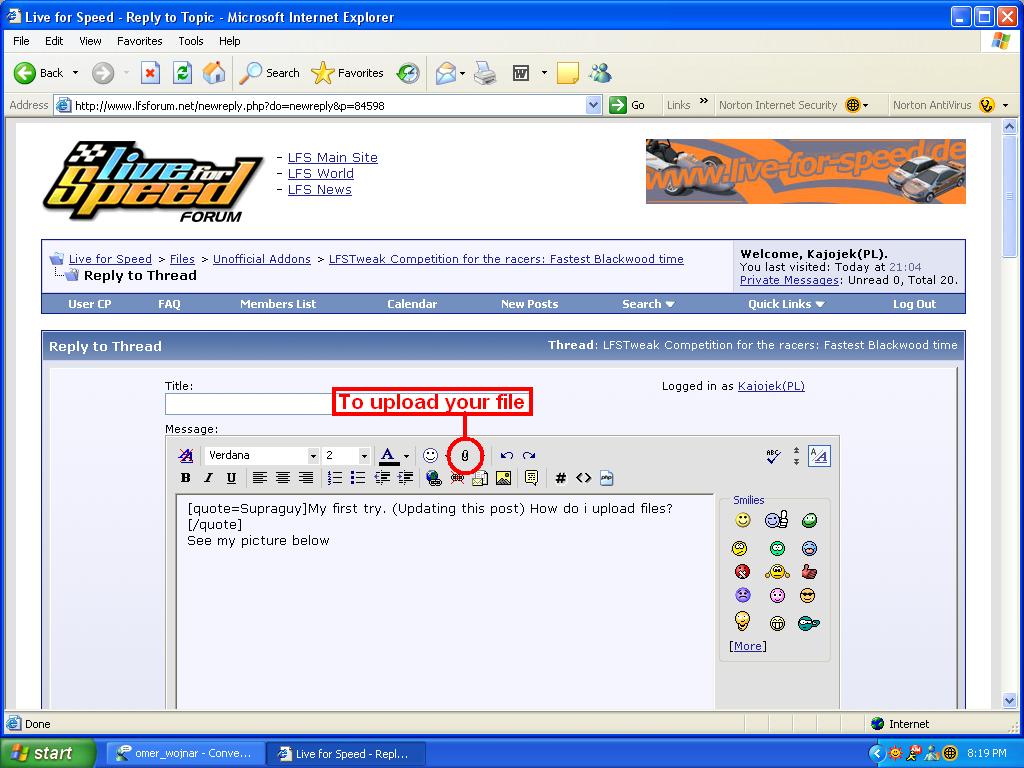
Task: Click the Print icon in toolbar
Action: click(485, 72)
